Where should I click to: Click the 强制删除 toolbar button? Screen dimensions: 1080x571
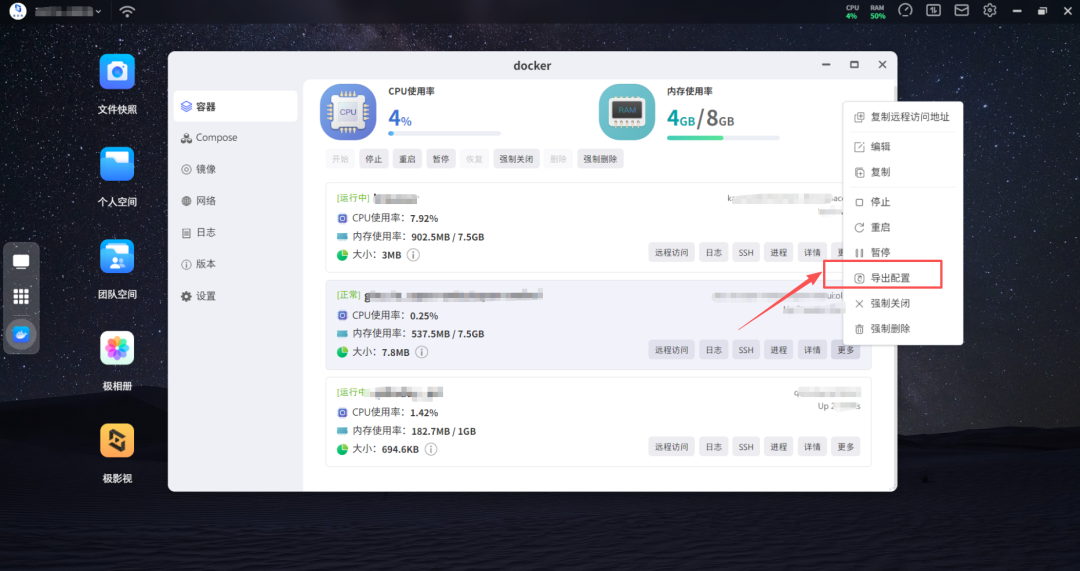tap(601, 159)
